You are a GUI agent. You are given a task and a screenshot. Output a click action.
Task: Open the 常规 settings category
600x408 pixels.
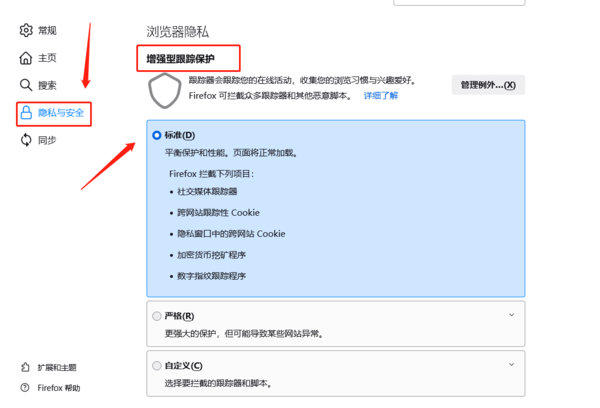pos(38,30)
